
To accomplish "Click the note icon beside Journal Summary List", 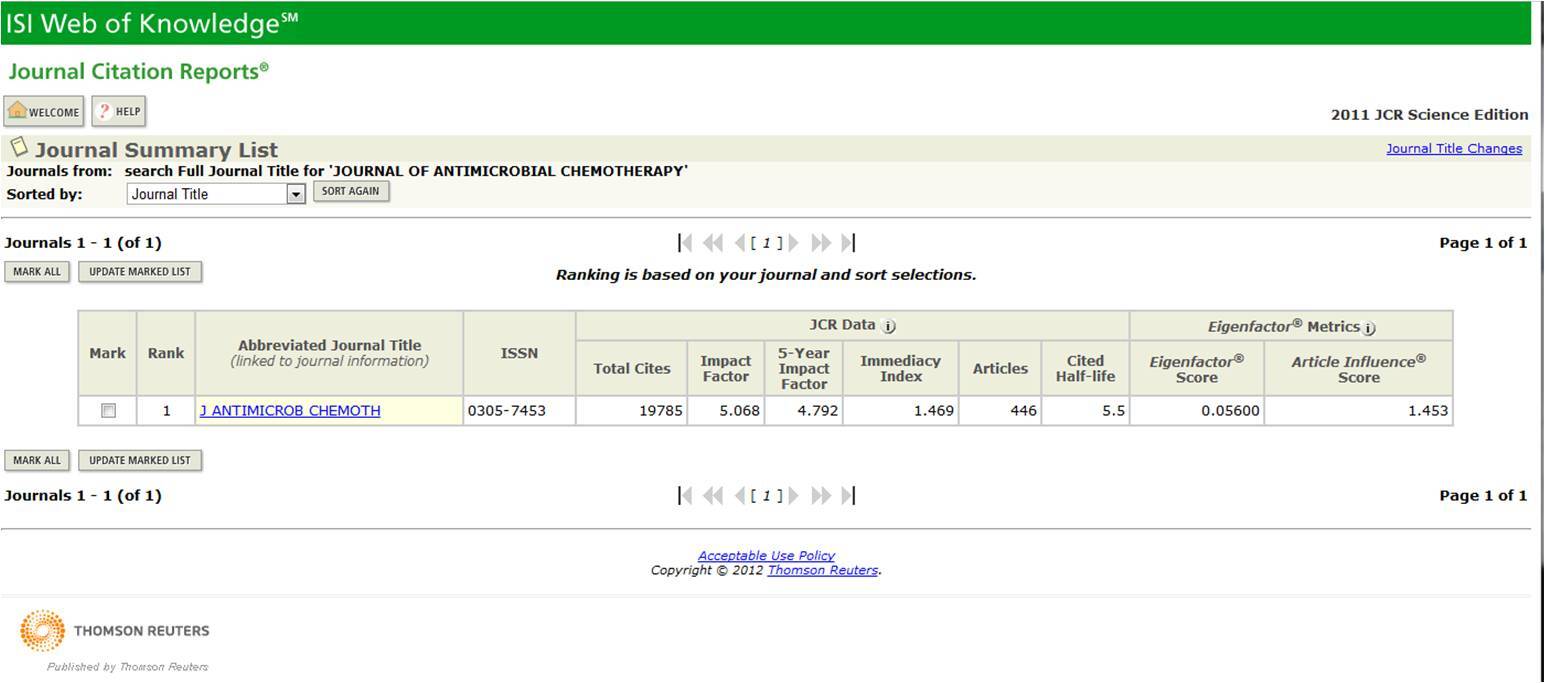I will coord(19,148).
